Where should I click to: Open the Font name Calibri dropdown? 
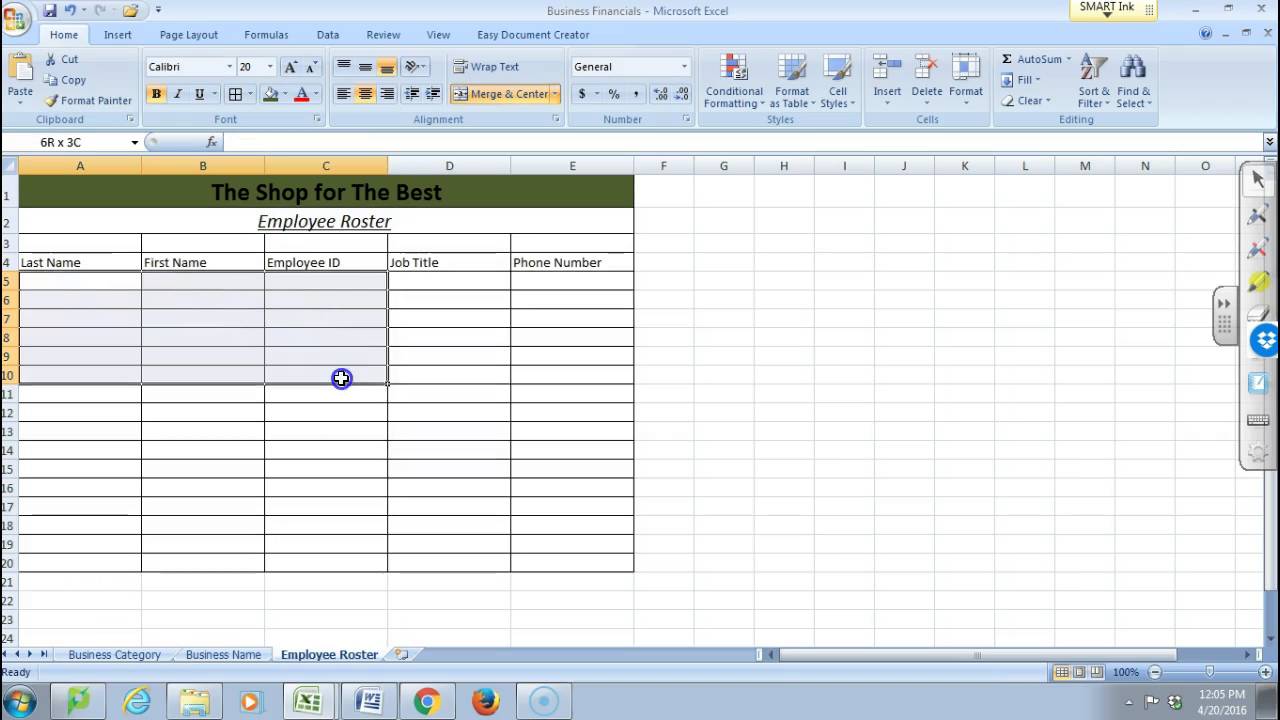(229, 67)
